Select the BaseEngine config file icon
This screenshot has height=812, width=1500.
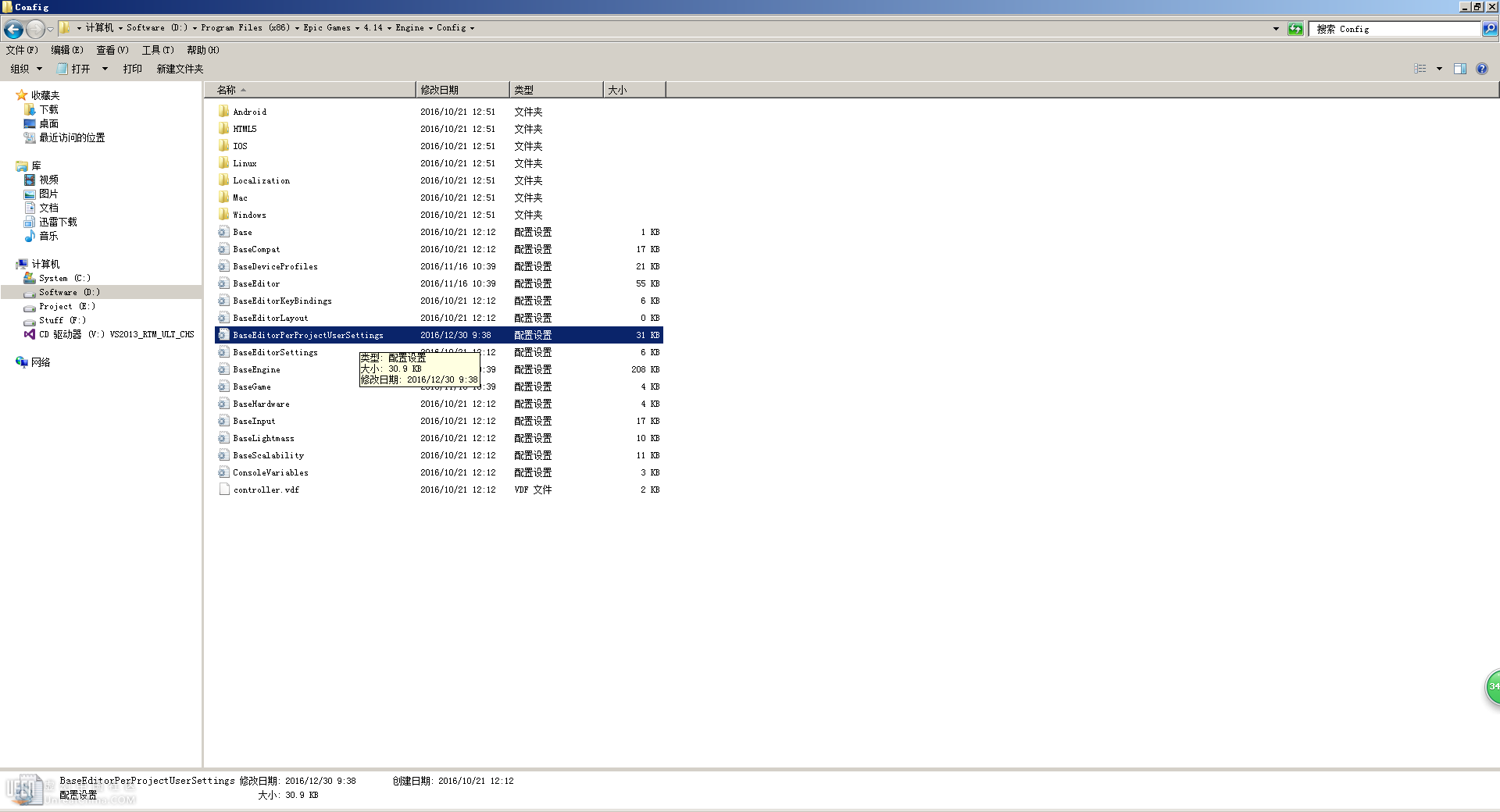point(224,369)
